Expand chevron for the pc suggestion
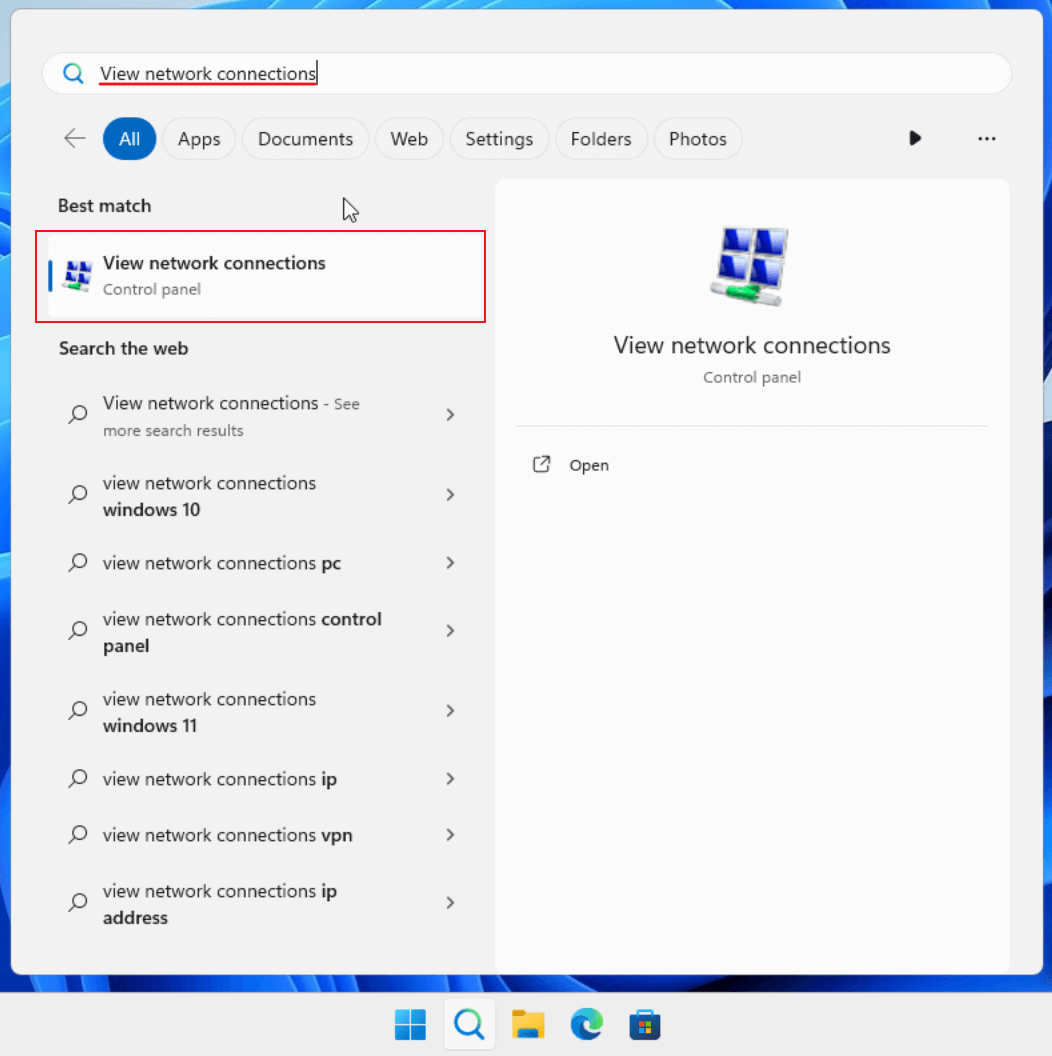This screenshot has width=1052, height=1056. 450,563
